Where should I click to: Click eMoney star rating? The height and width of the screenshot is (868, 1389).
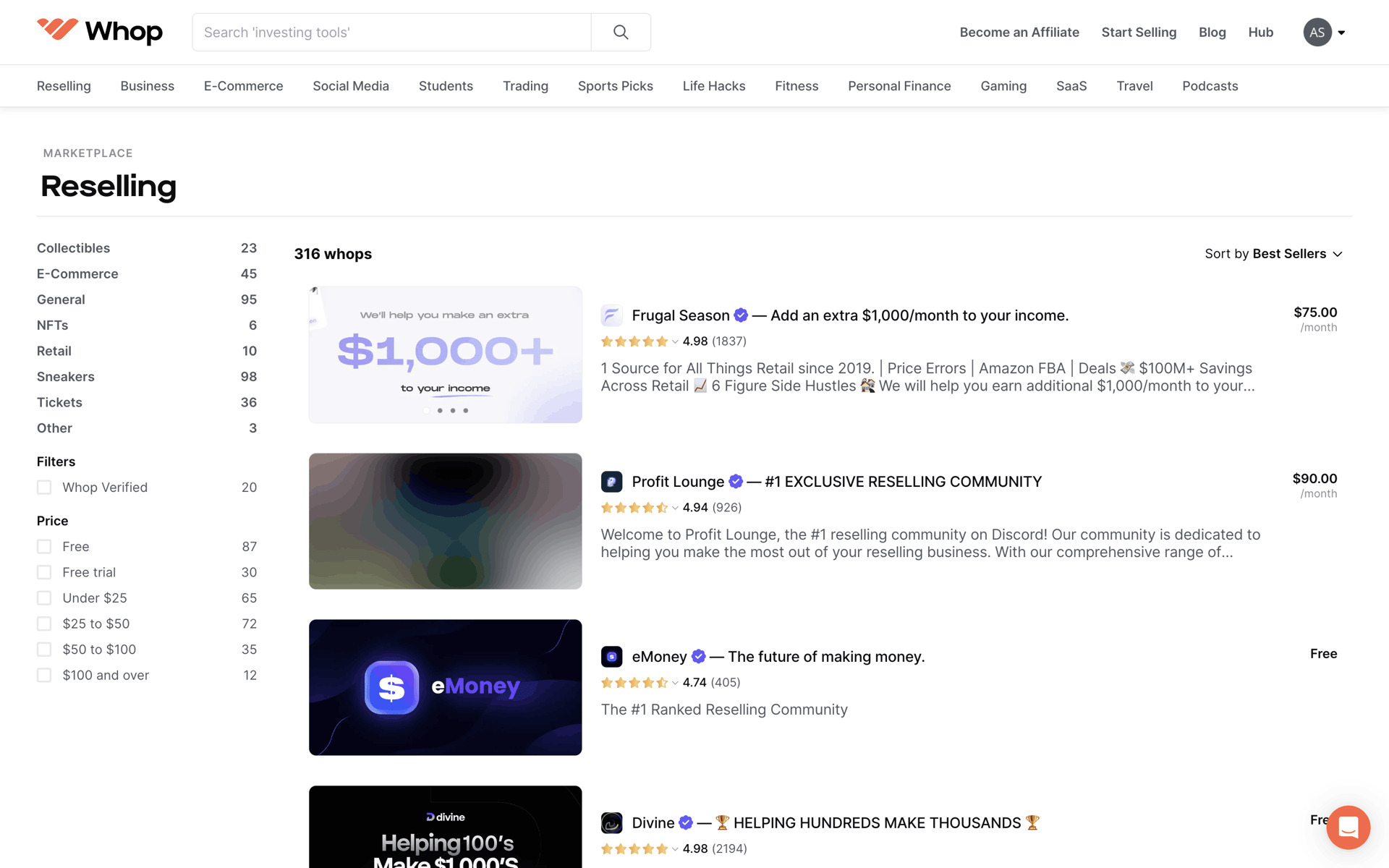pyautogui.click(x=634, y=683)
